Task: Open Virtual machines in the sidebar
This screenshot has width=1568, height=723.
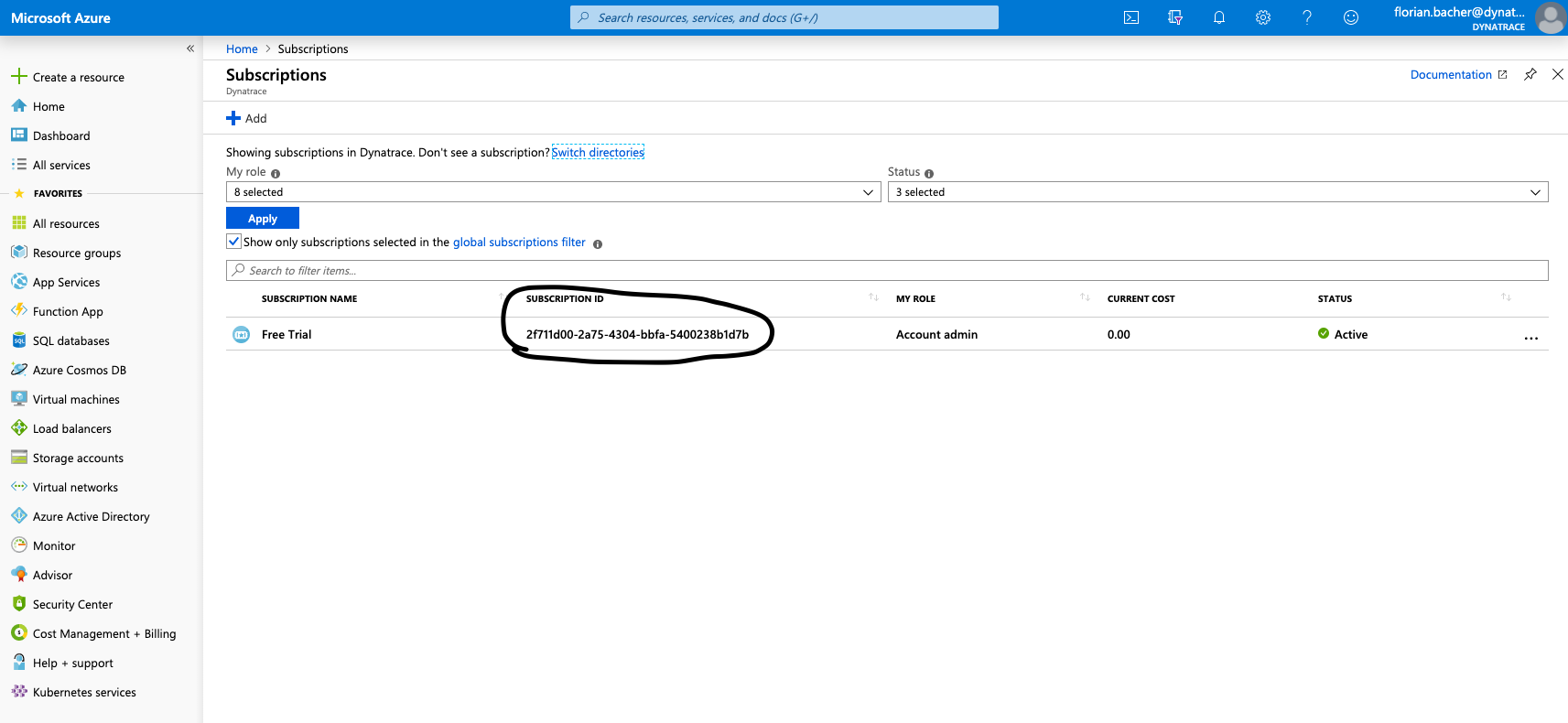Action: tap(76, 399)
